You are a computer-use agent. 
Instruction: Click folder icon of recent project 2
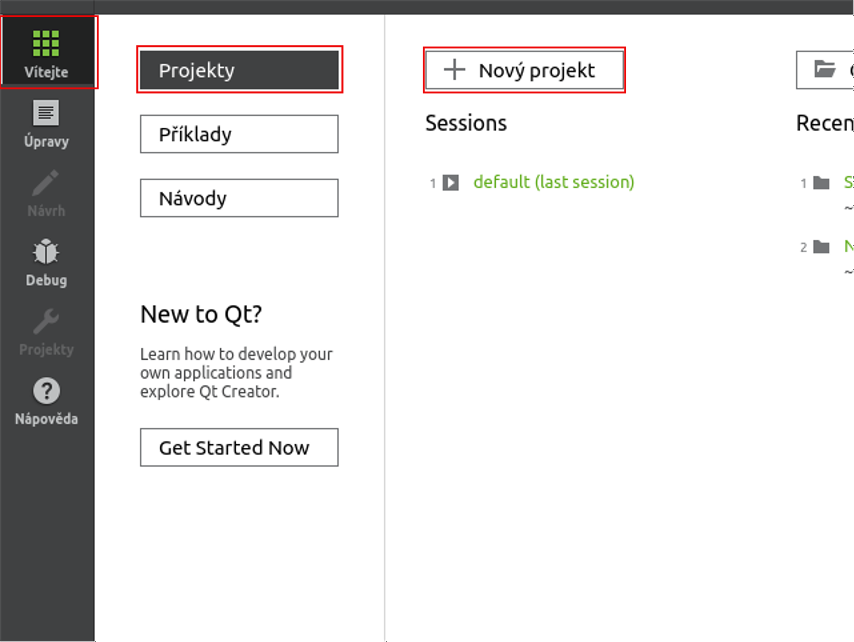click(822, 247)
